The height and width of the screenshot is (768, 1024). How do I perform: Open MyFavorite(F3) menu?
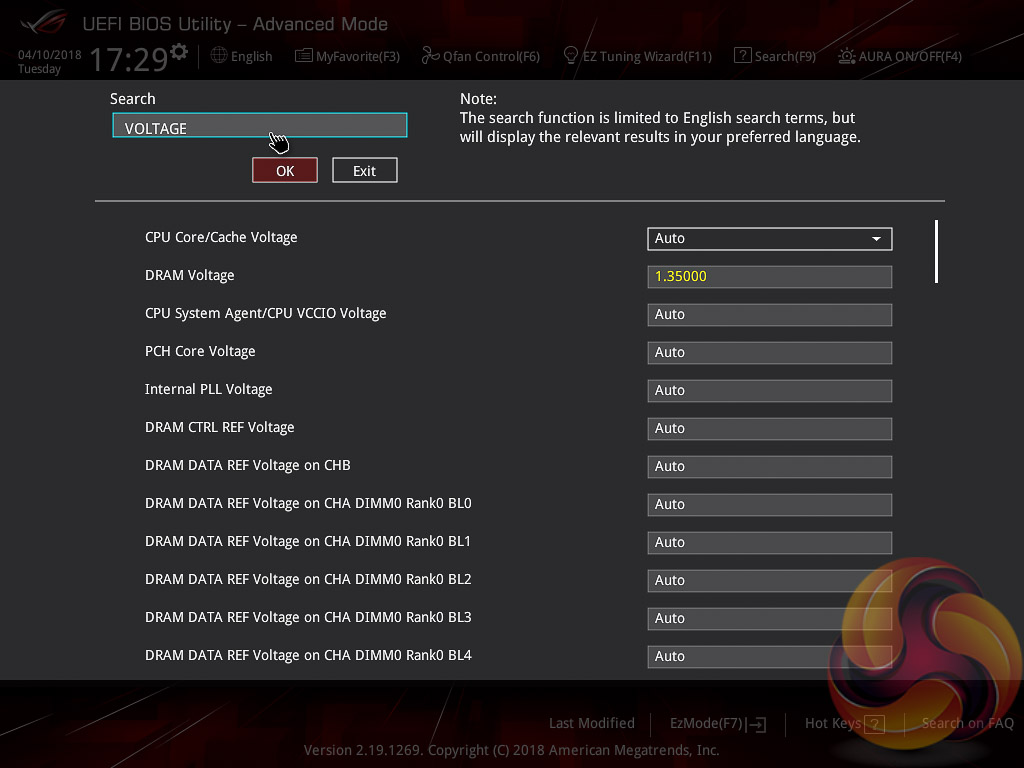(358, 56)
